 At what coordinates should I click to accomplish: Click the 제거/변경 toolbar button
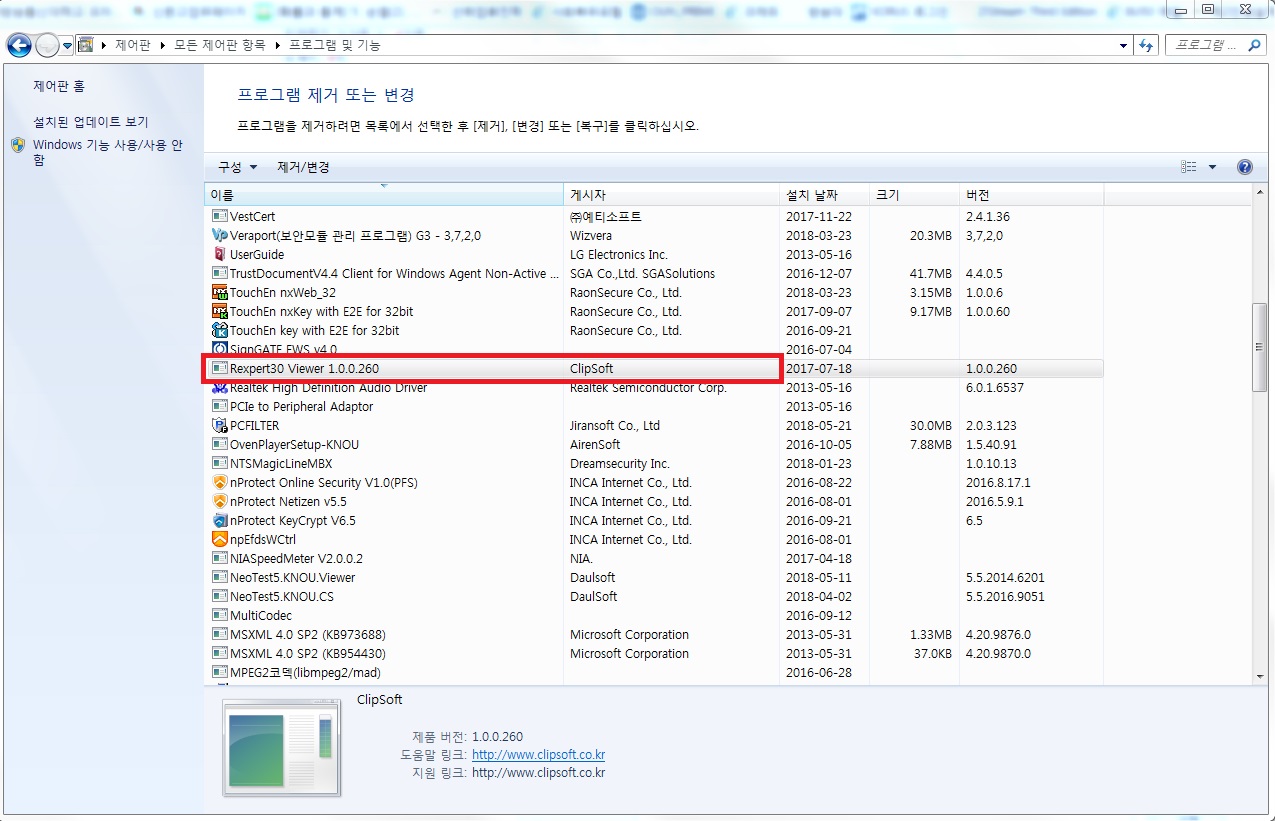pos(303,167)
